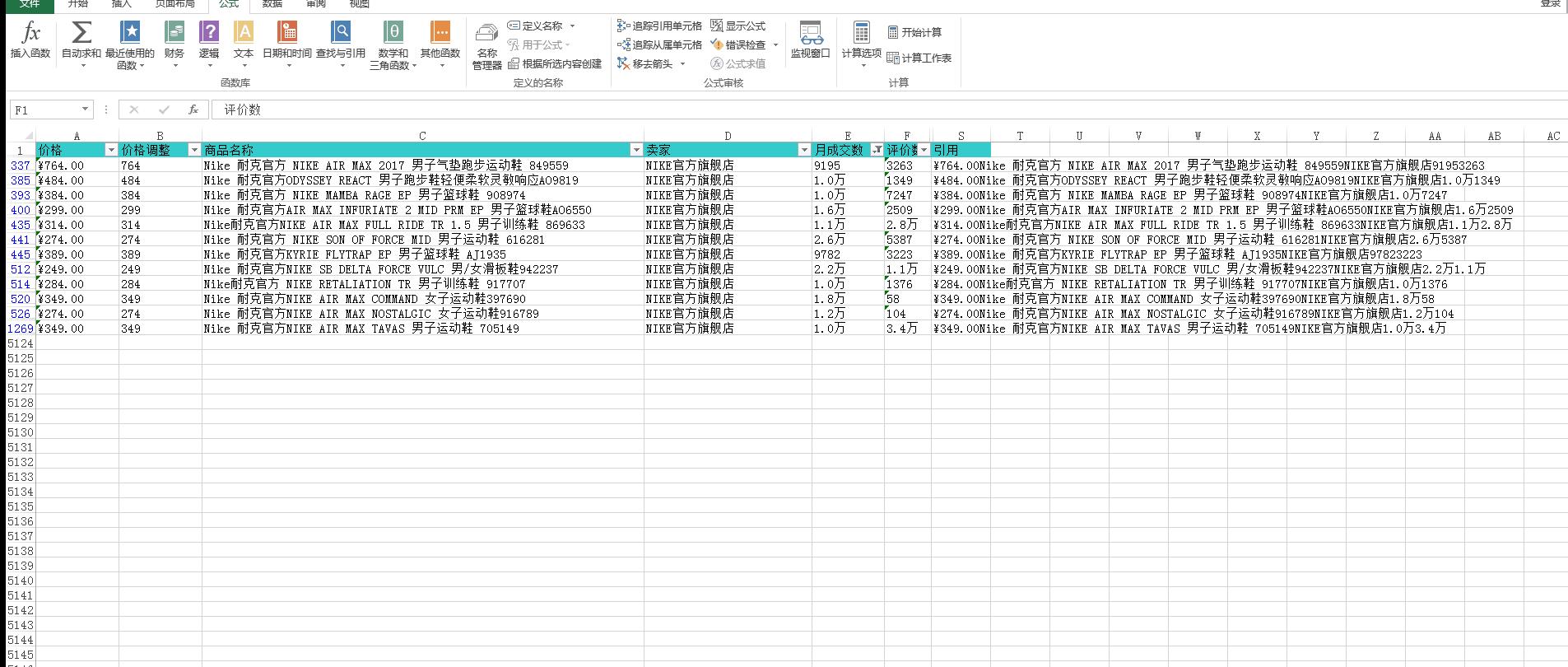Open the 商品名称 column filter dropdown
Image resolution: width=1568 pixels, height=667 pixels.
636,150
